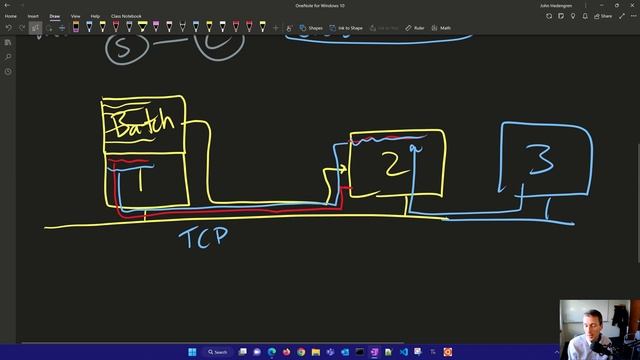
Task: Go back with the arrow in title bar
Action: [7, 5]
